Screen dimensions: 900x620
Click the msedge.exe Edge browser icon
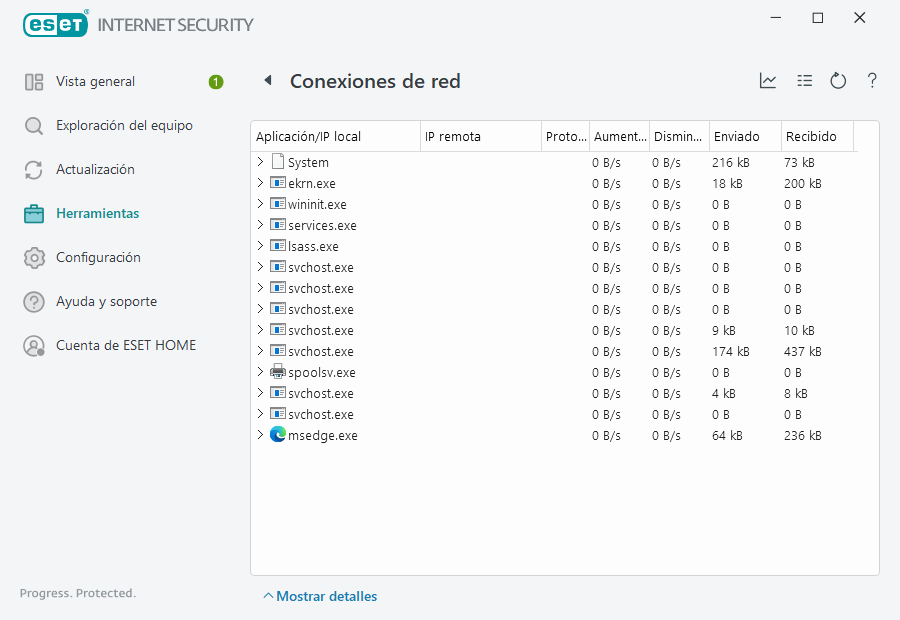(x=278, y=435)
